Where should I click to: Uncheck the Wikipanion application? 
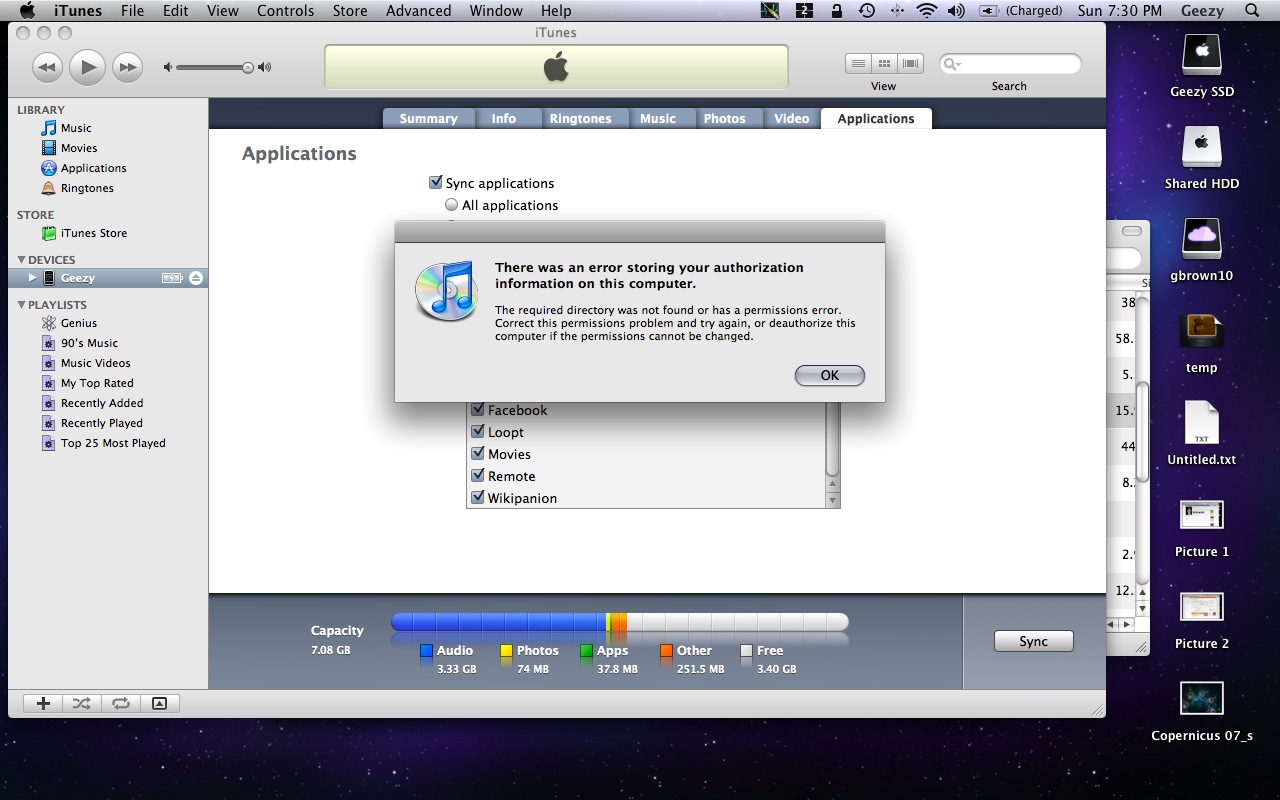478,498
